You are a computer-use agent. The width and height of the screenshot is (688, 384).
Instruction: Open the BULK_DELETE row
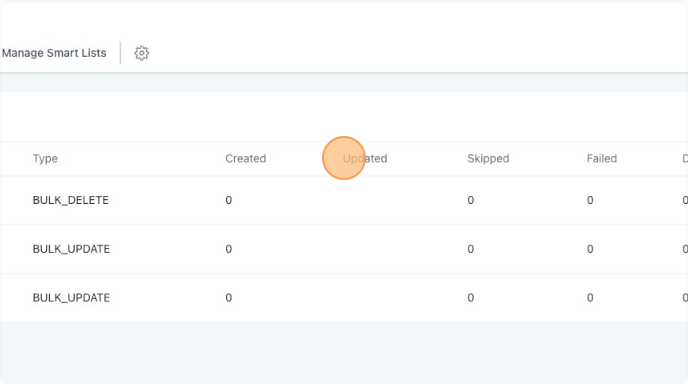click(344, 200)
